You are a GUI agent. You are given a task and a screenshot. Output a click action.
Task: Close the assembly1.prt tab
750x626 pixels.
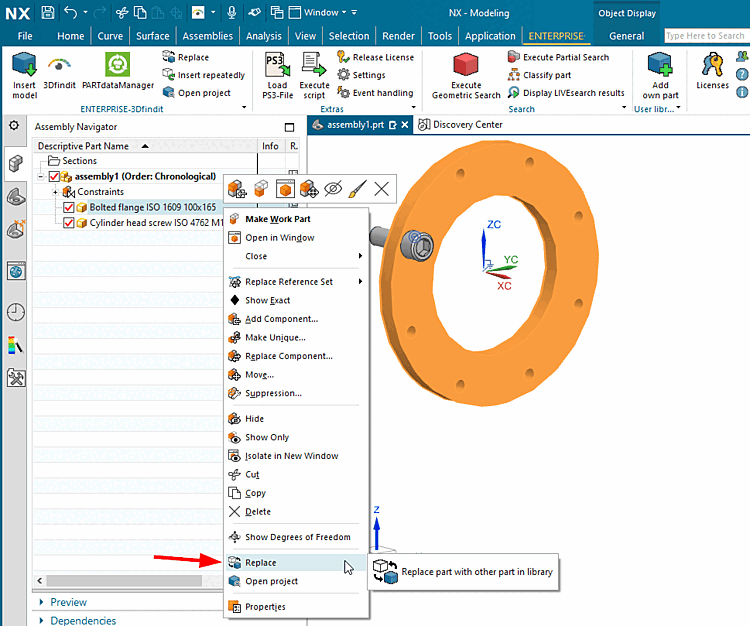click(405, 124)
